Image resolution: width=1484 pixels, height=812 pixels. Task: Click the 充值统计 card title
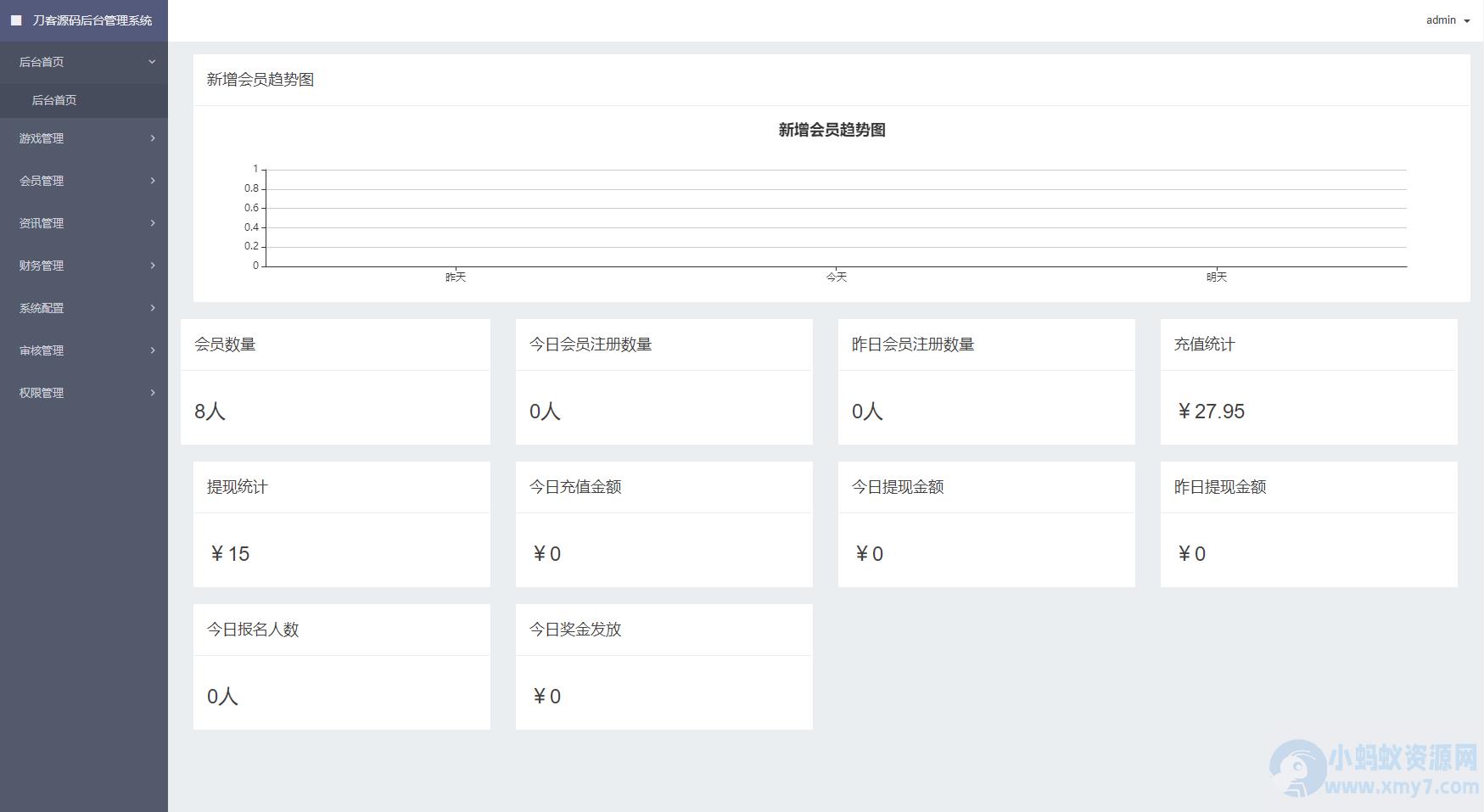pyautogui.click(x=1204, y=344)
